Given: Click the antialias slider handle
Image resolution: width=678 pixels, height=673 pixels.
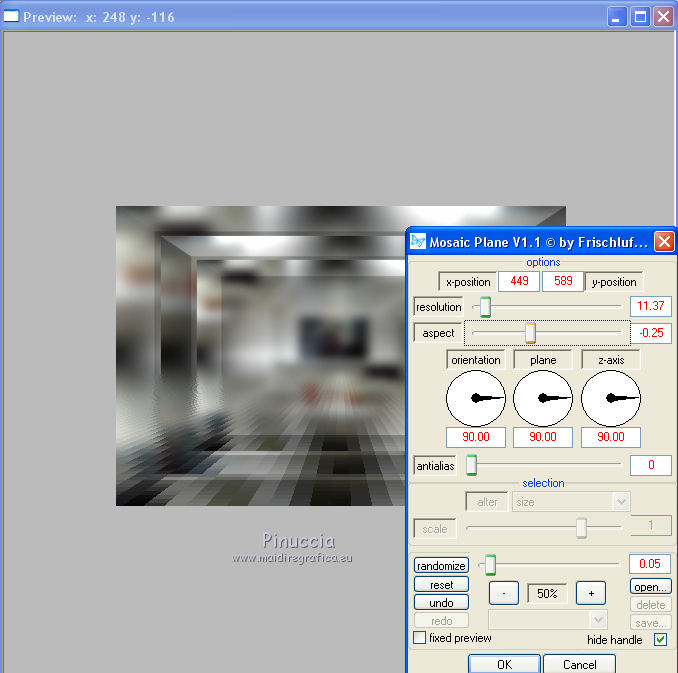Looking at the screenshot, I should click(471, 465).
